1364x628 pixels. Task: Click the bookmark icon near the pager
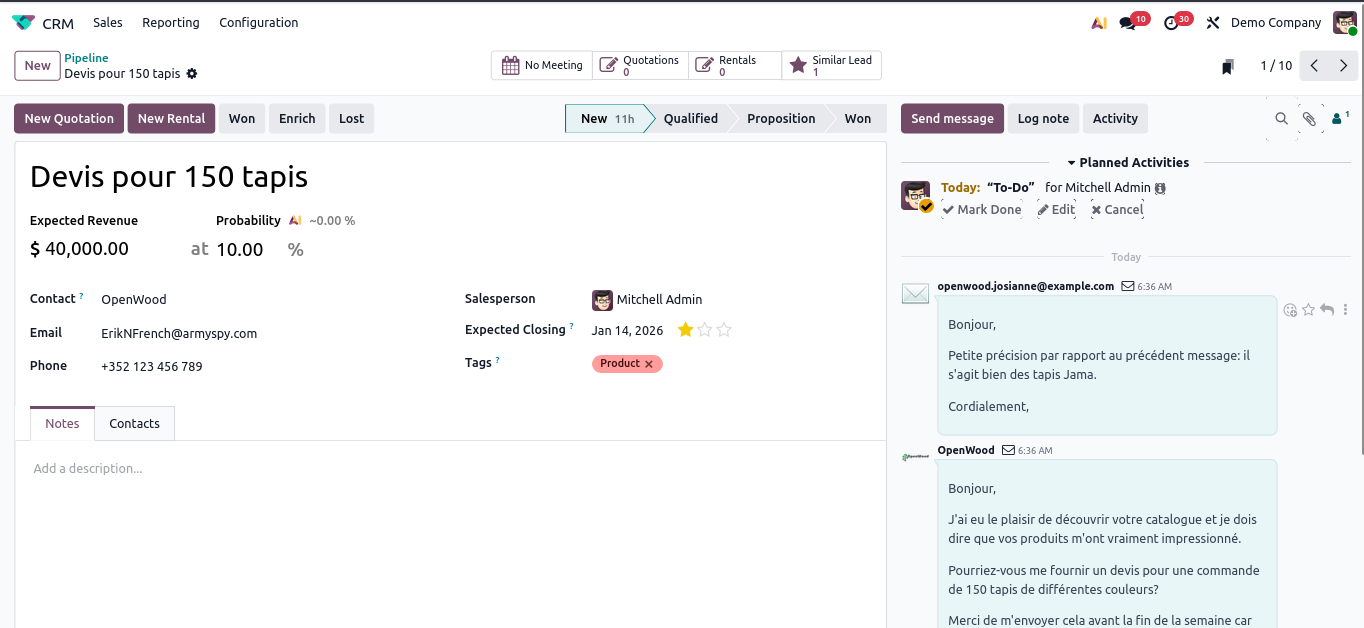click(1227, 67)
